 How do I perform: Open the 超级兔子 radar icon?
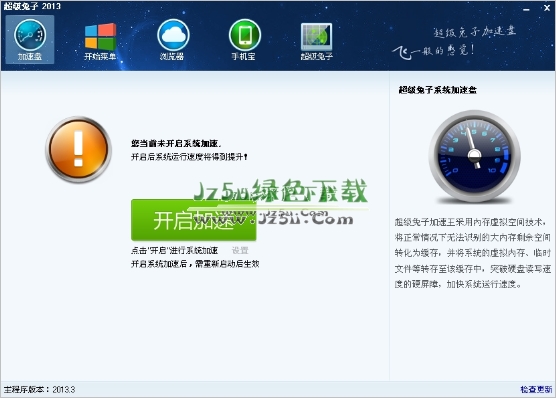pos(316,41)
